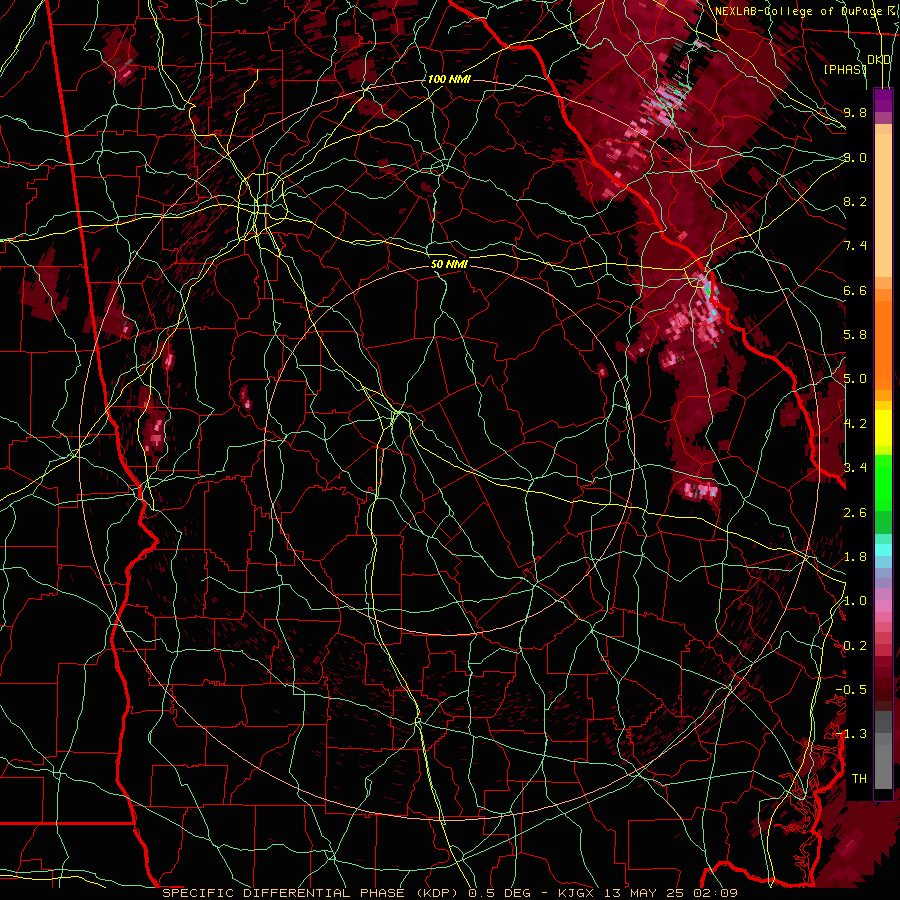Click the 9.8 color scale value

[855, 112]
